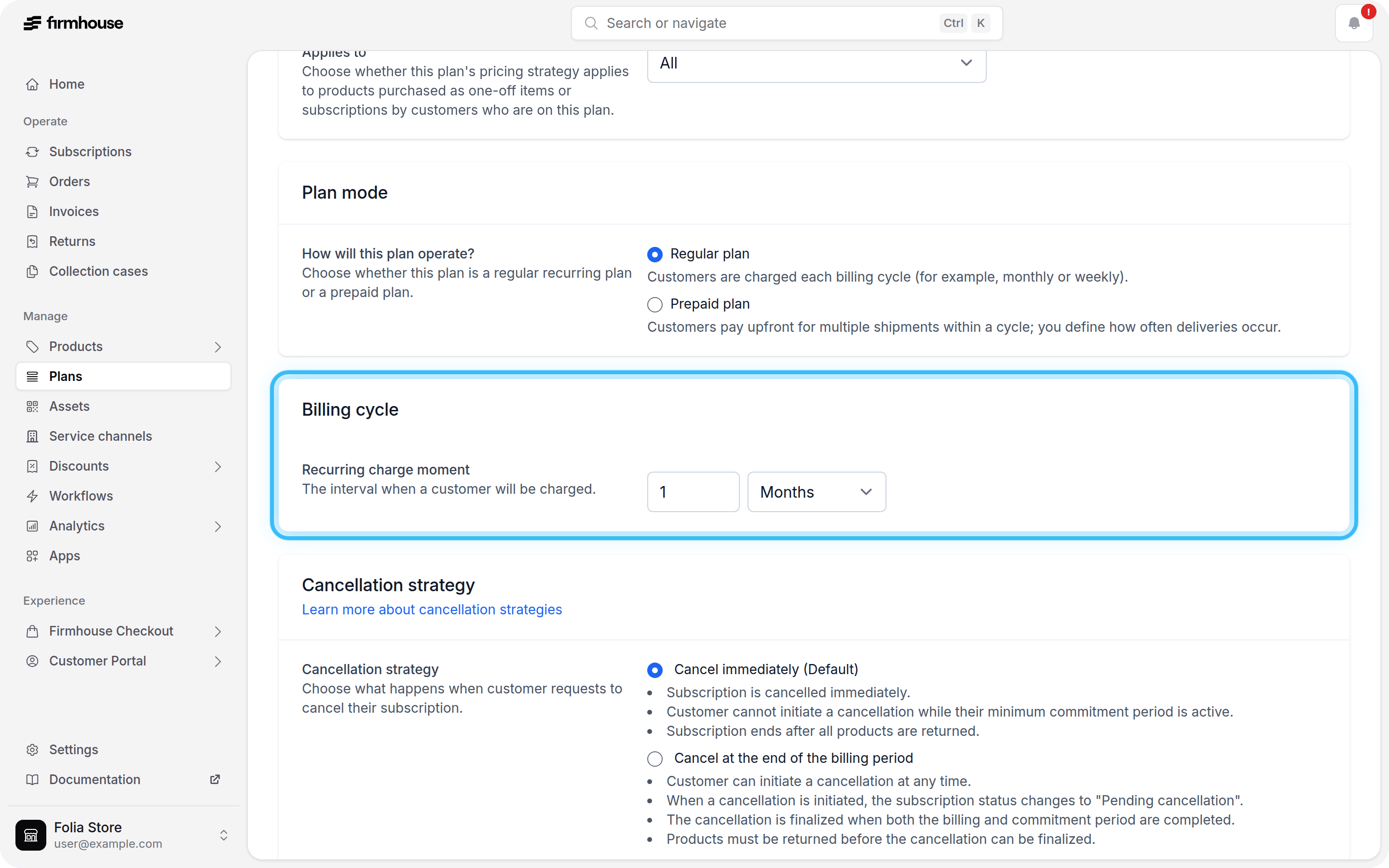Click the Workflows lightning bolt icon

[x=32, y=496]
